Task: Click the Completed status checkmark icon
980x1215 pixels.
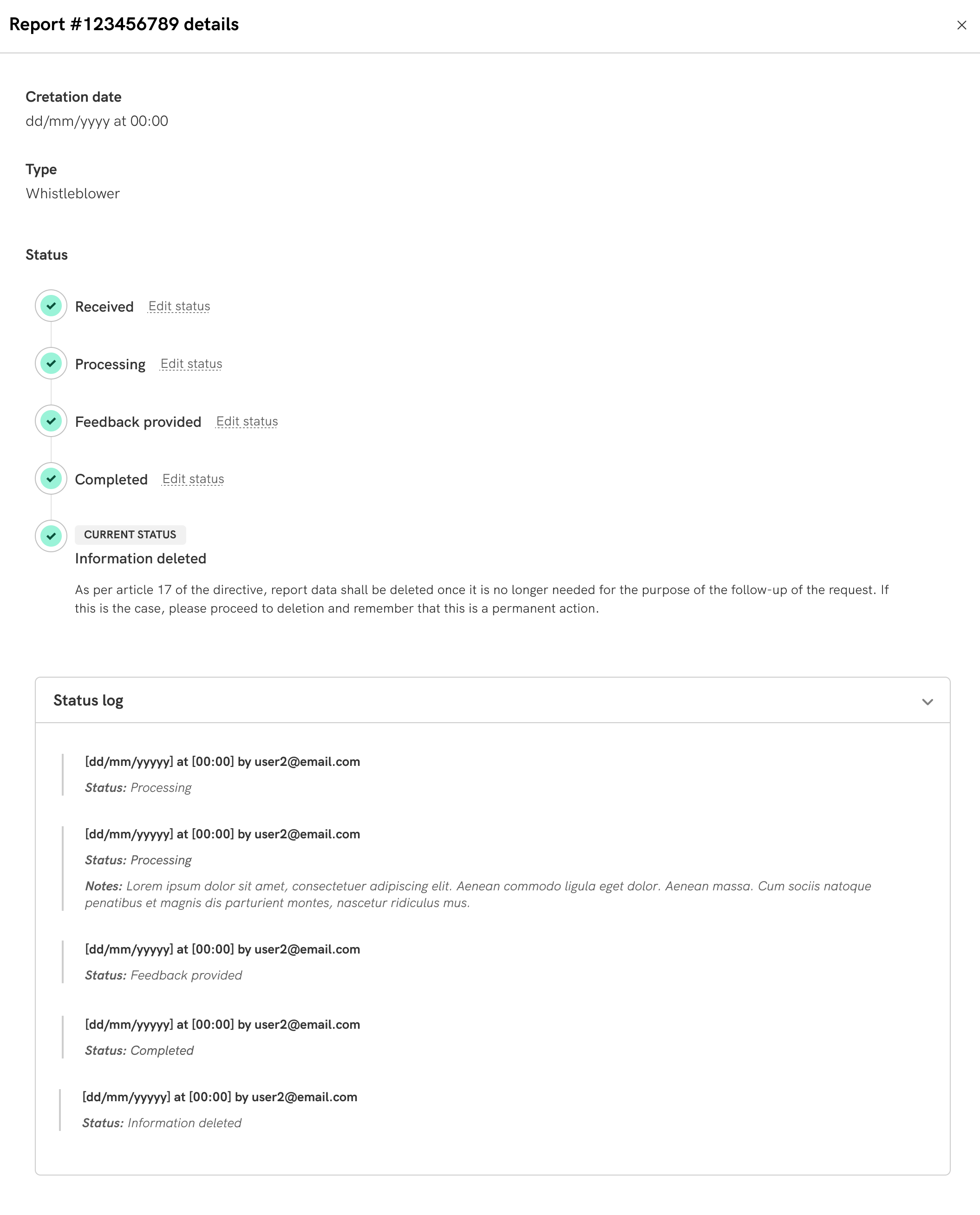Action: 52,479
